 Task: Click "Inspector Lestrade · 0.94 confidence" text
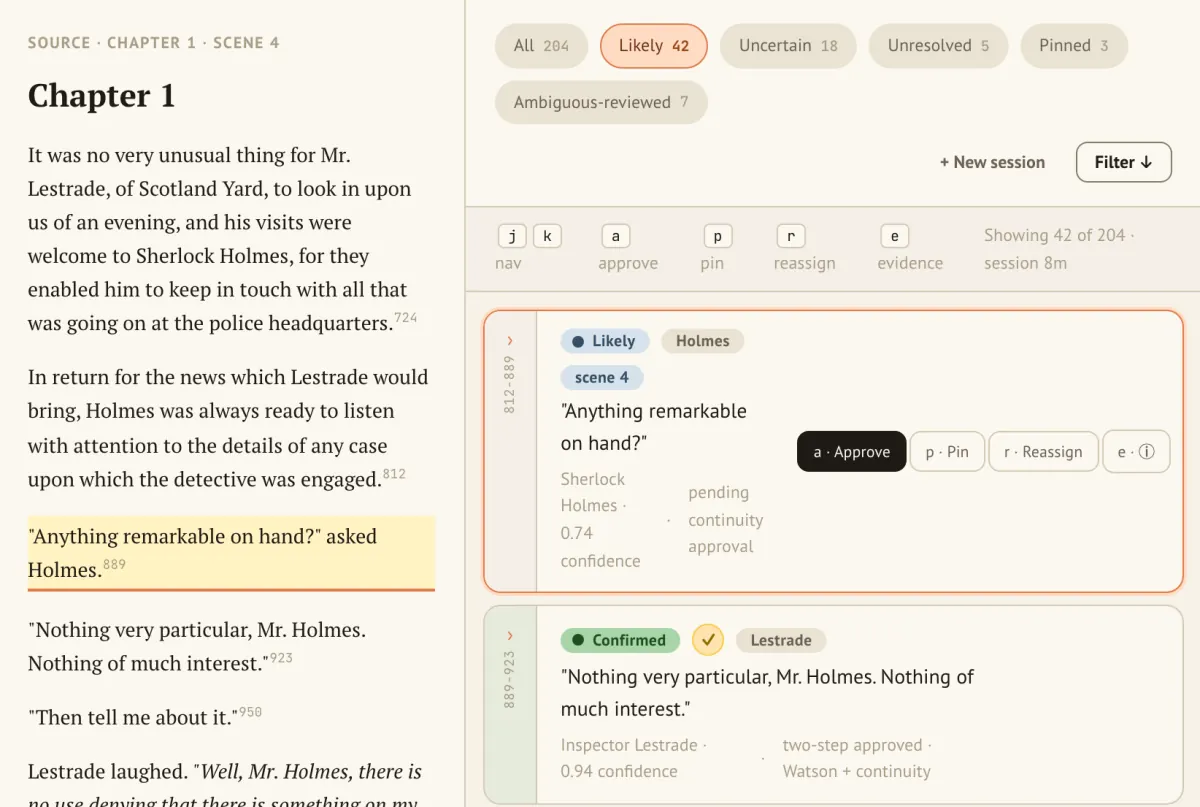pyautogui.click(x=634, y=758)
